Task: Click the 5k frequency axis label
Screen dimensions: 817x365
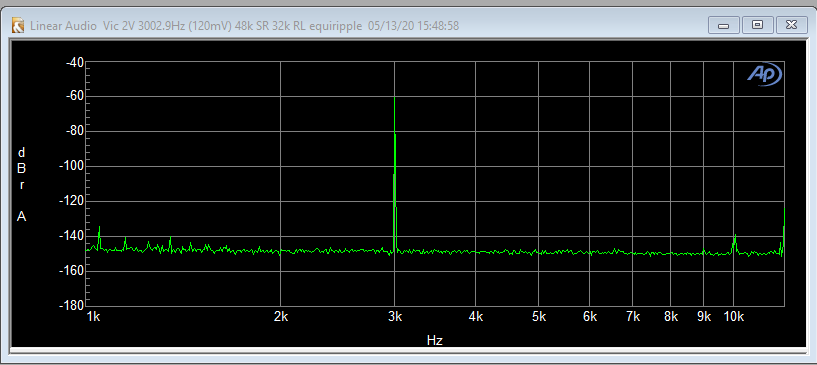Action: 539,317
